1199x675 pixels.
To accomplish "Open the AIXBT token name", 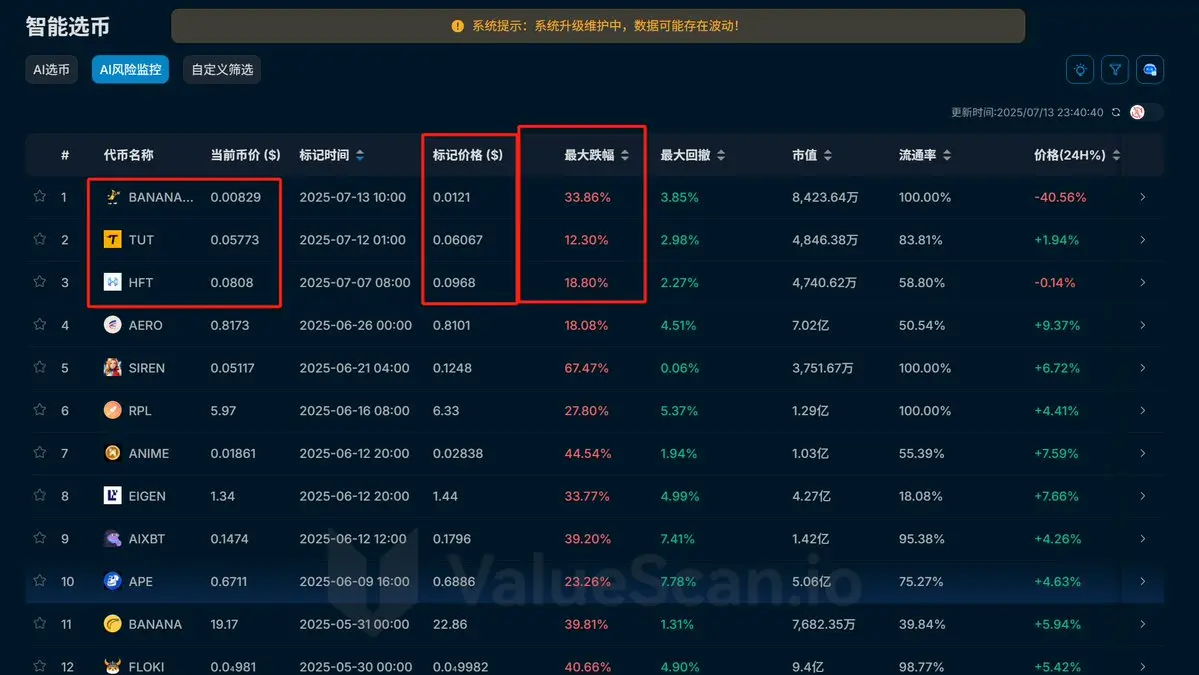I will [147, 539].
